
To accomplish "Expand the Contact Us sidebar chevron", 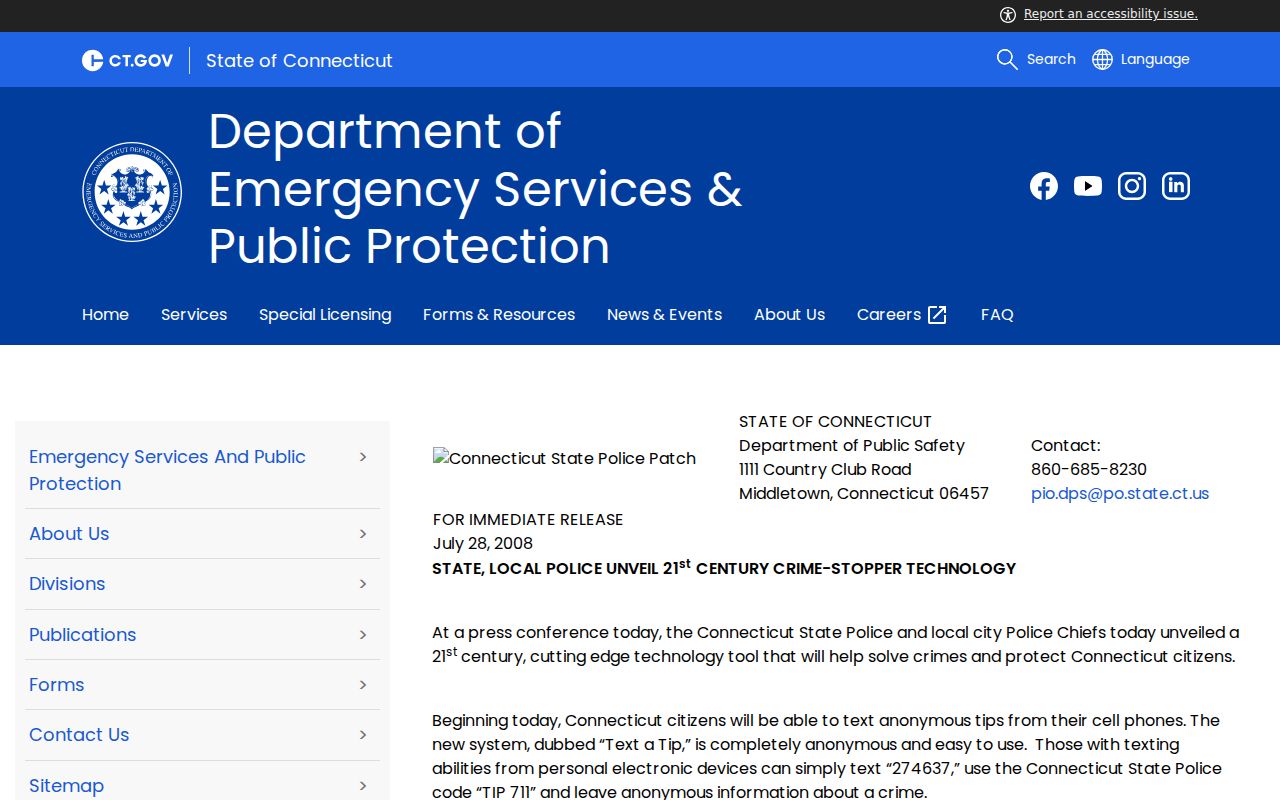I will [363, 735].
